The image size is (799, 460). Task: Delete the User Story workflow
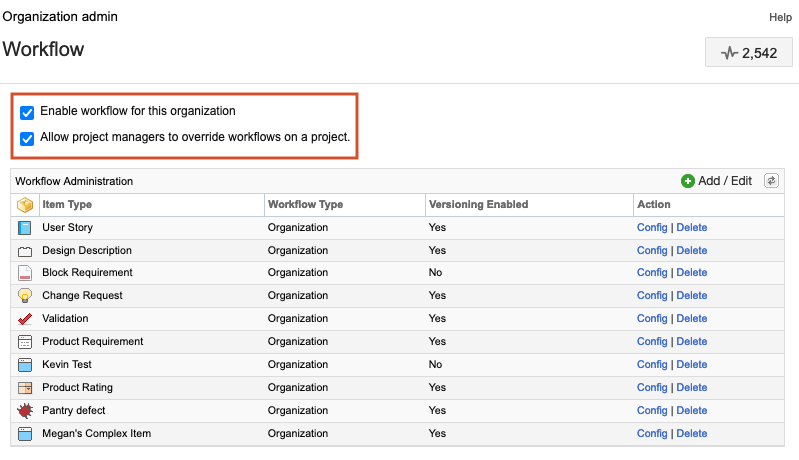[691, 227]
